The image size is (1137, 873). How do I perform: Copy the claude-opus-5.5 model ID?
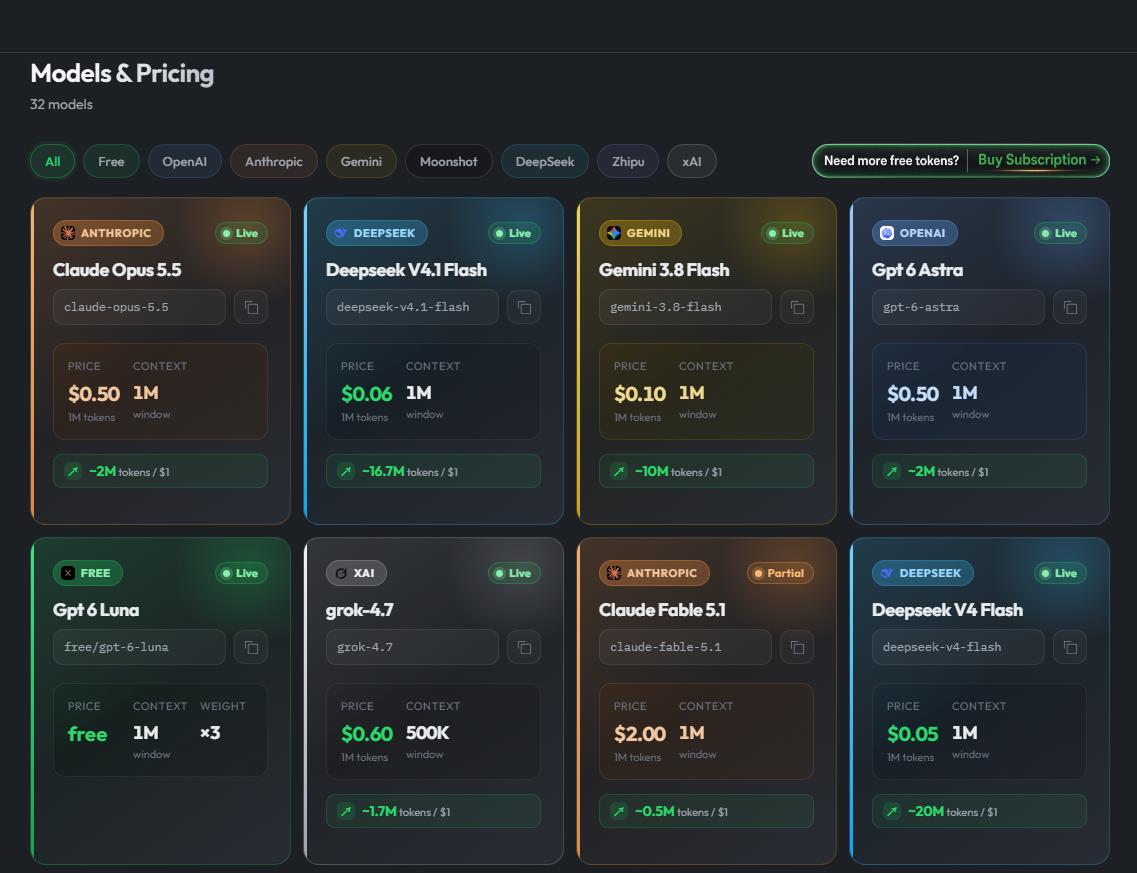pos(251,307)
